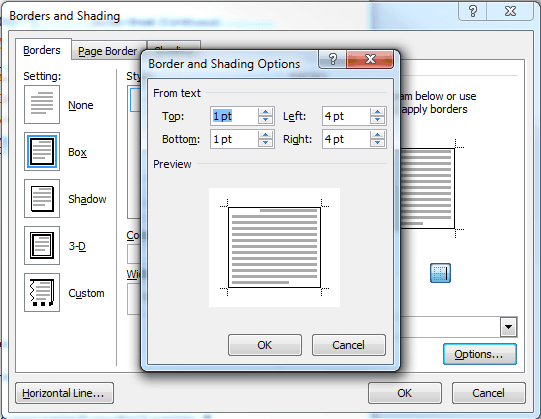Toggle the right border button in preview
The width and height of the screenshot is (541, 419).
(440, 273)
